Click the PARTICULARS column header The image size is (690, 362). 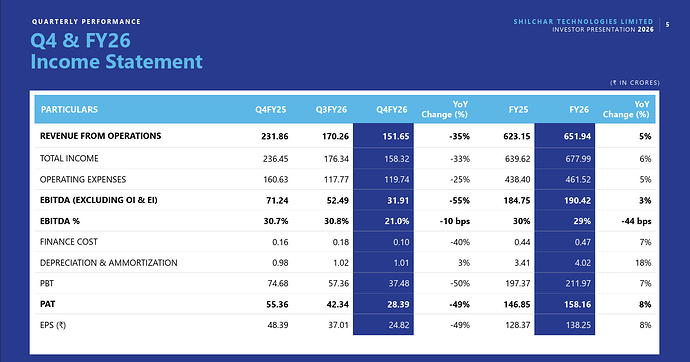click(69, 110)
